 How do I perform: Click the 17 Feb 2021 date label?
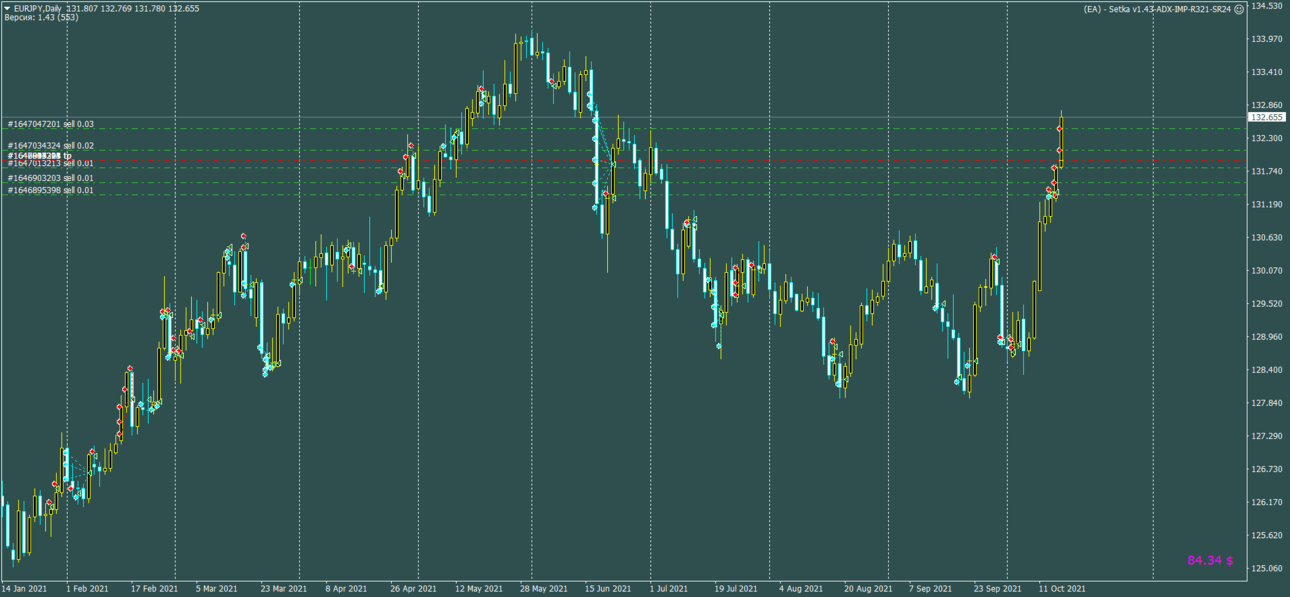(x=154, y=589)
